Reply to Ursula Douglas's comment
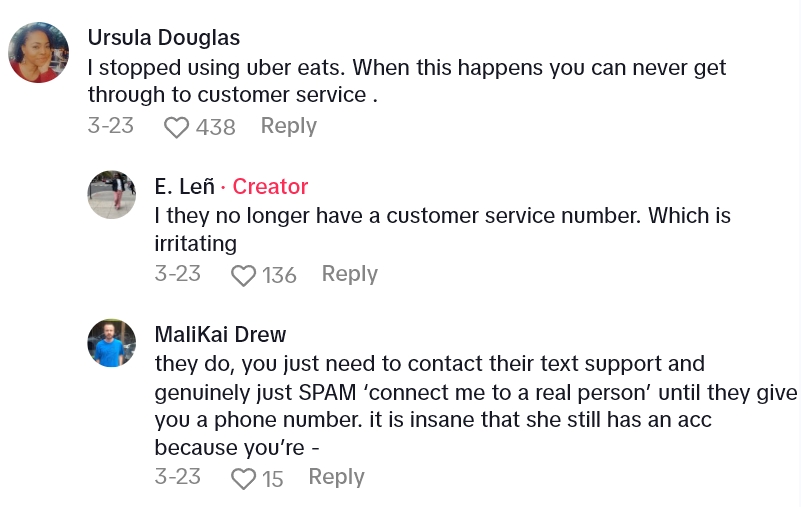801x507 pixels. (288, 126)
